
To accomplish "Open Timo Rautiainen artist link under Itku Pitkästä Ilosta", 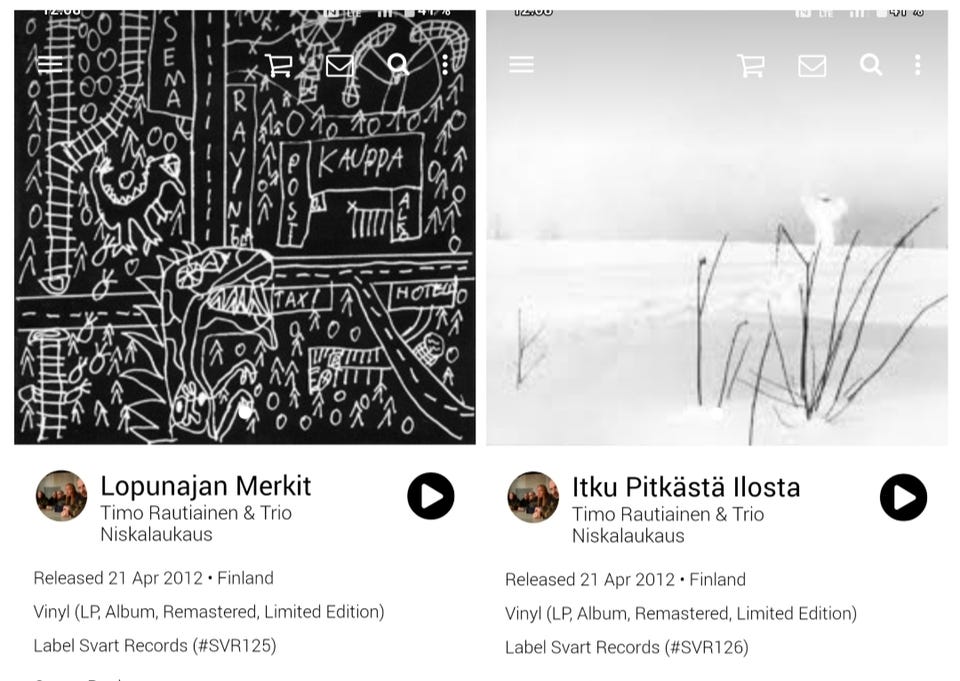I will [x=668, y=525].
